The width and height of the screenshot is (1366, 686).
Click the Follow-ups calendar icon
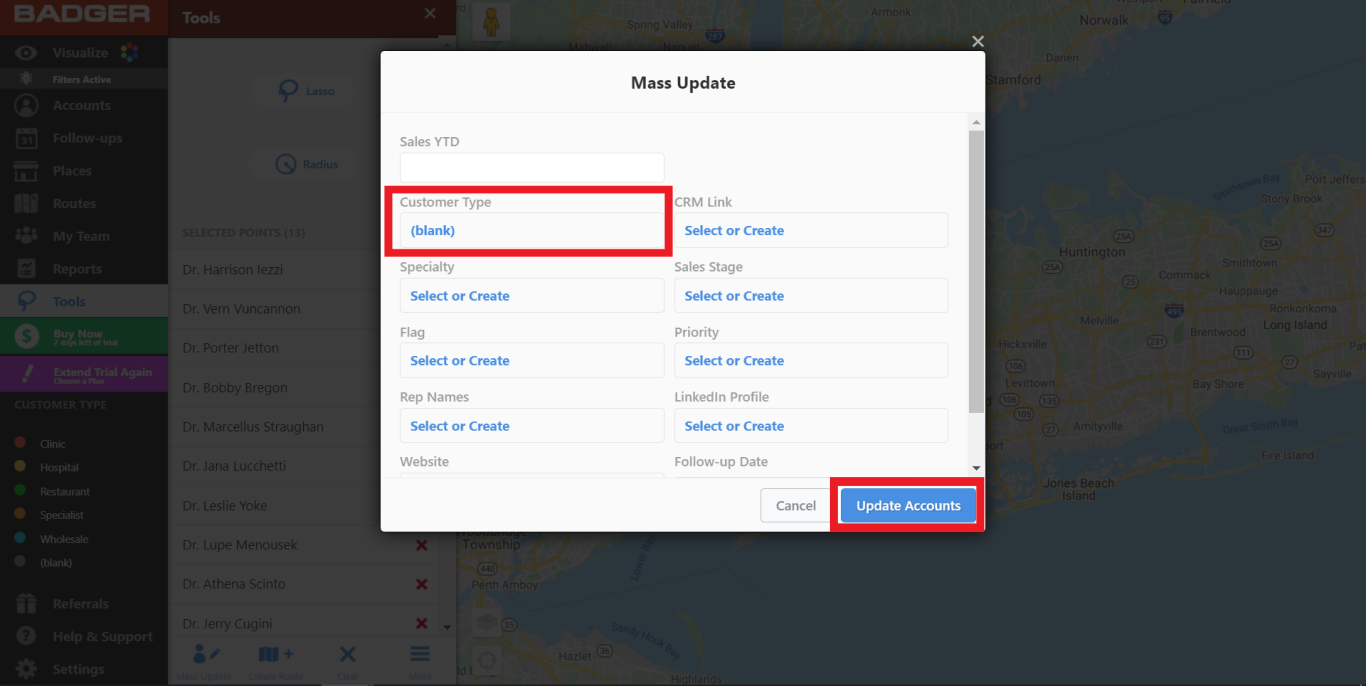26,138
